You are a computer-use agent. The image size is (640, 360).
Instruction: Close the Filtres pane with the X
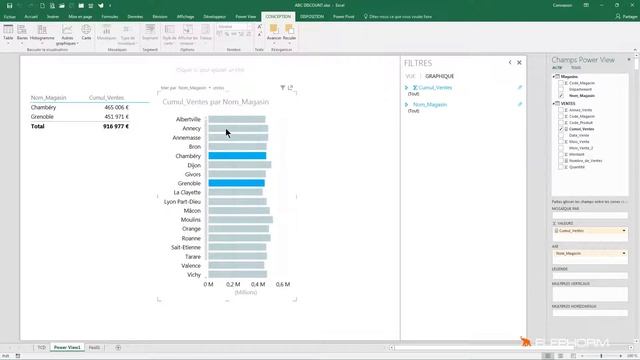pos(519,62)
